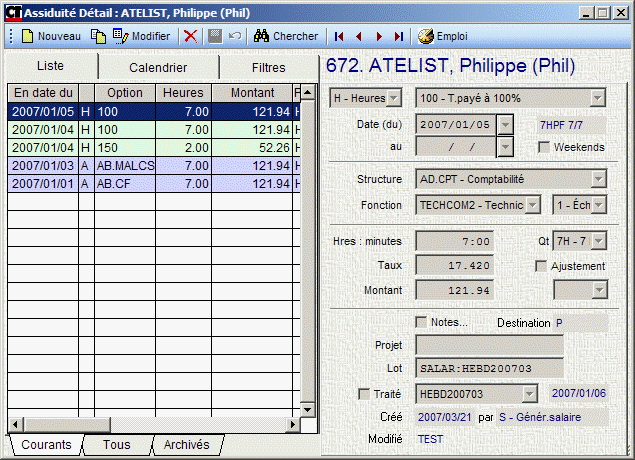Image resolution: width=635 pixels, height=460 pixels.
Task: Jump to the last record arrow
Action: (x=399, y=36)
